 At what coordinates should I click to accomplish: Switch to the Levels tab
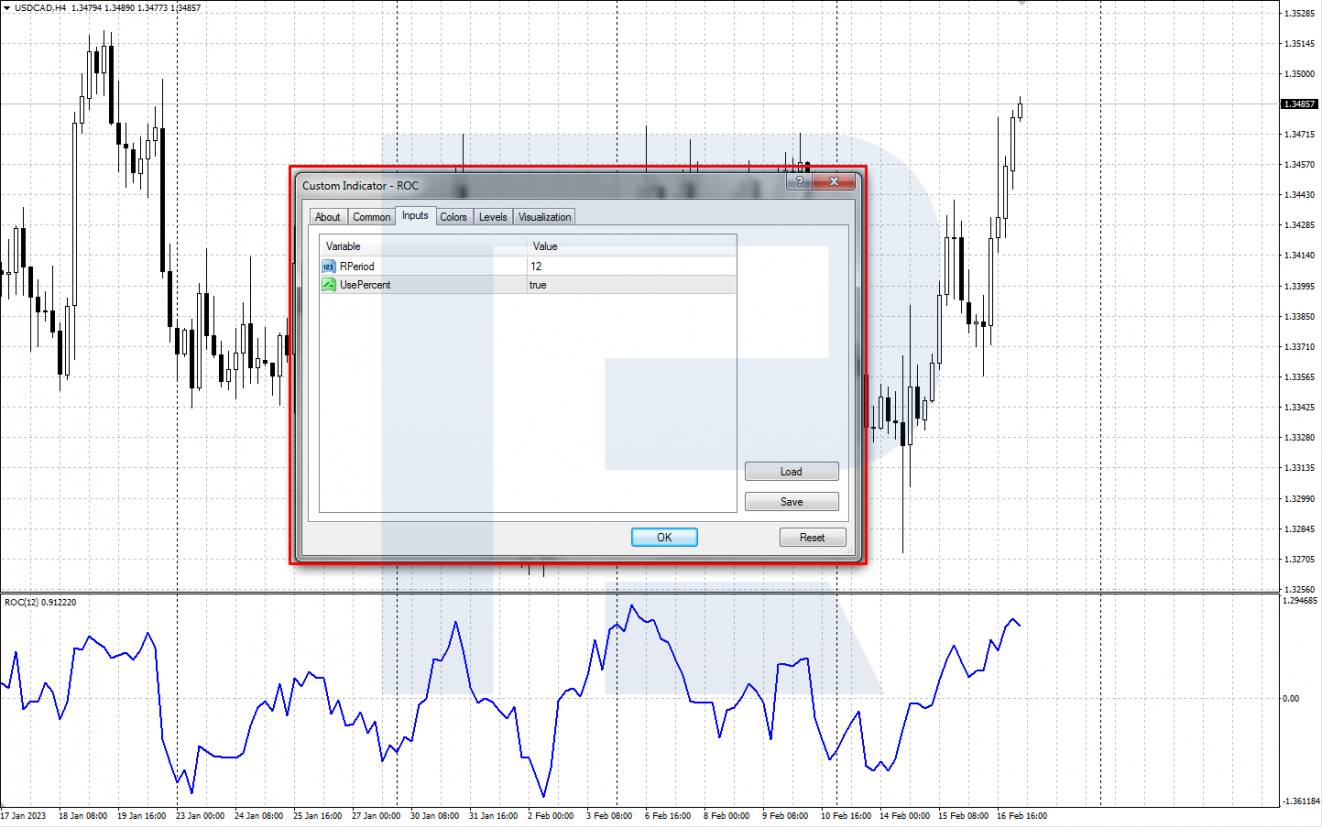tap(493, 217)
